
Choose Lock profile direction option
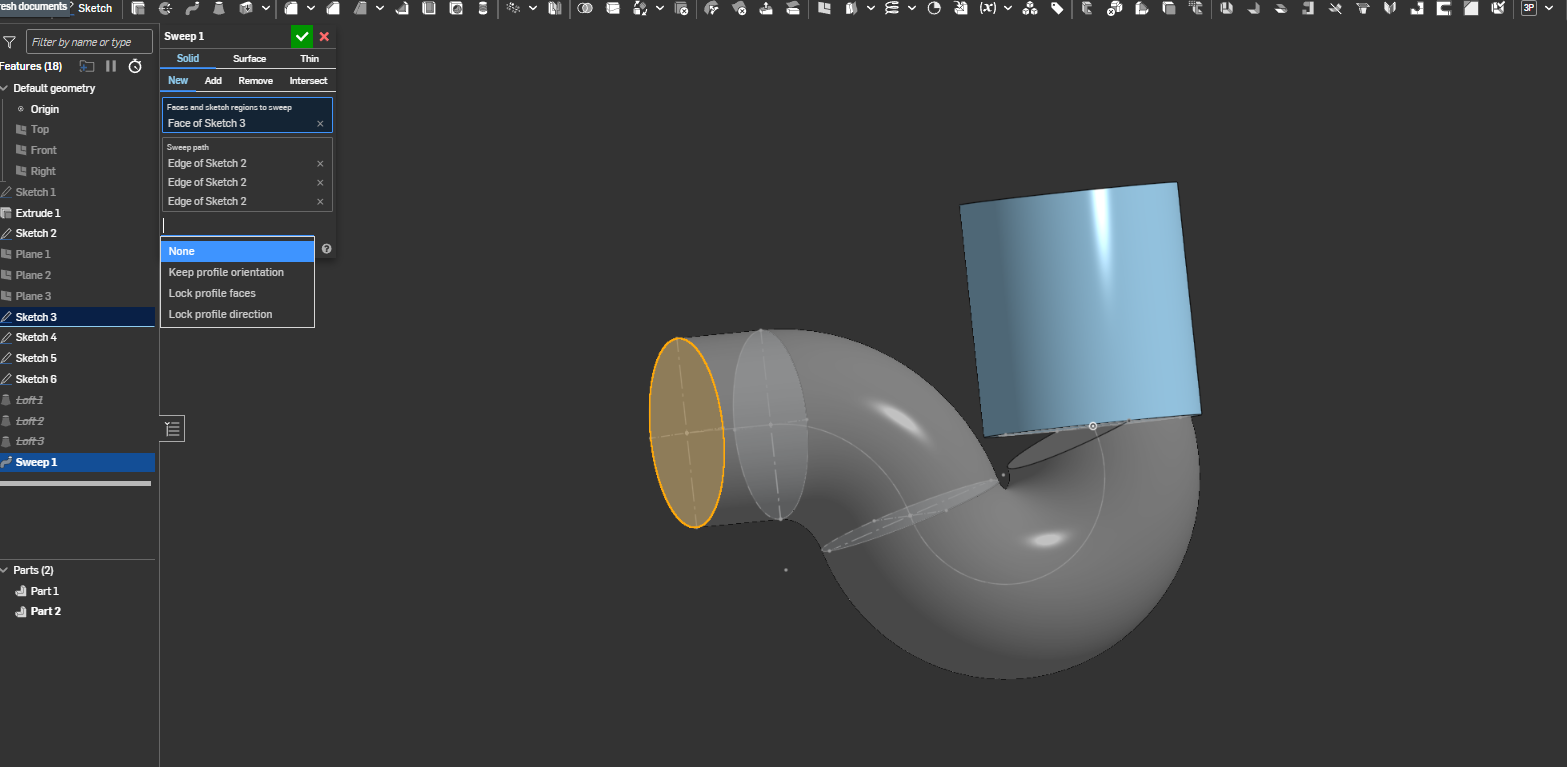pos(237,314)
